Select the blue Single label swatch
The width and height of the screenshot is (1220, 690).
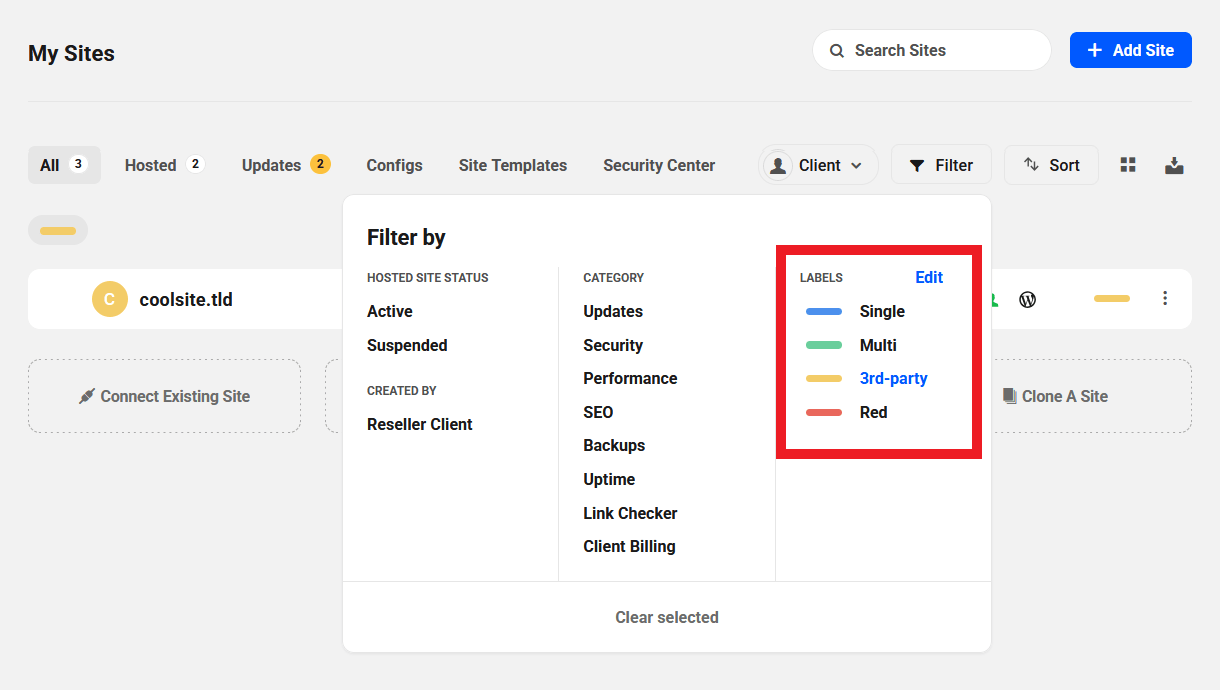tap(824, 311)
